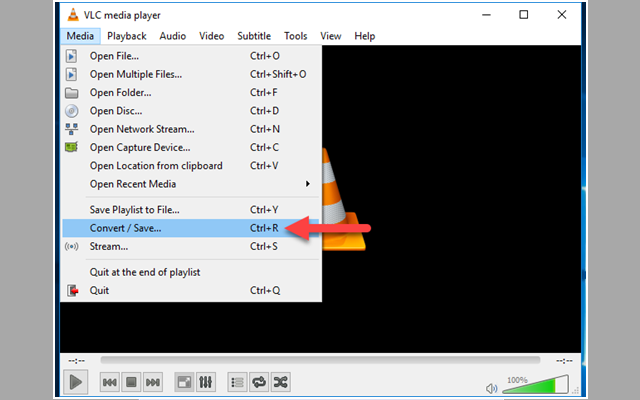
Task: Click the Next media button
Action: click(x=153, y=382)
